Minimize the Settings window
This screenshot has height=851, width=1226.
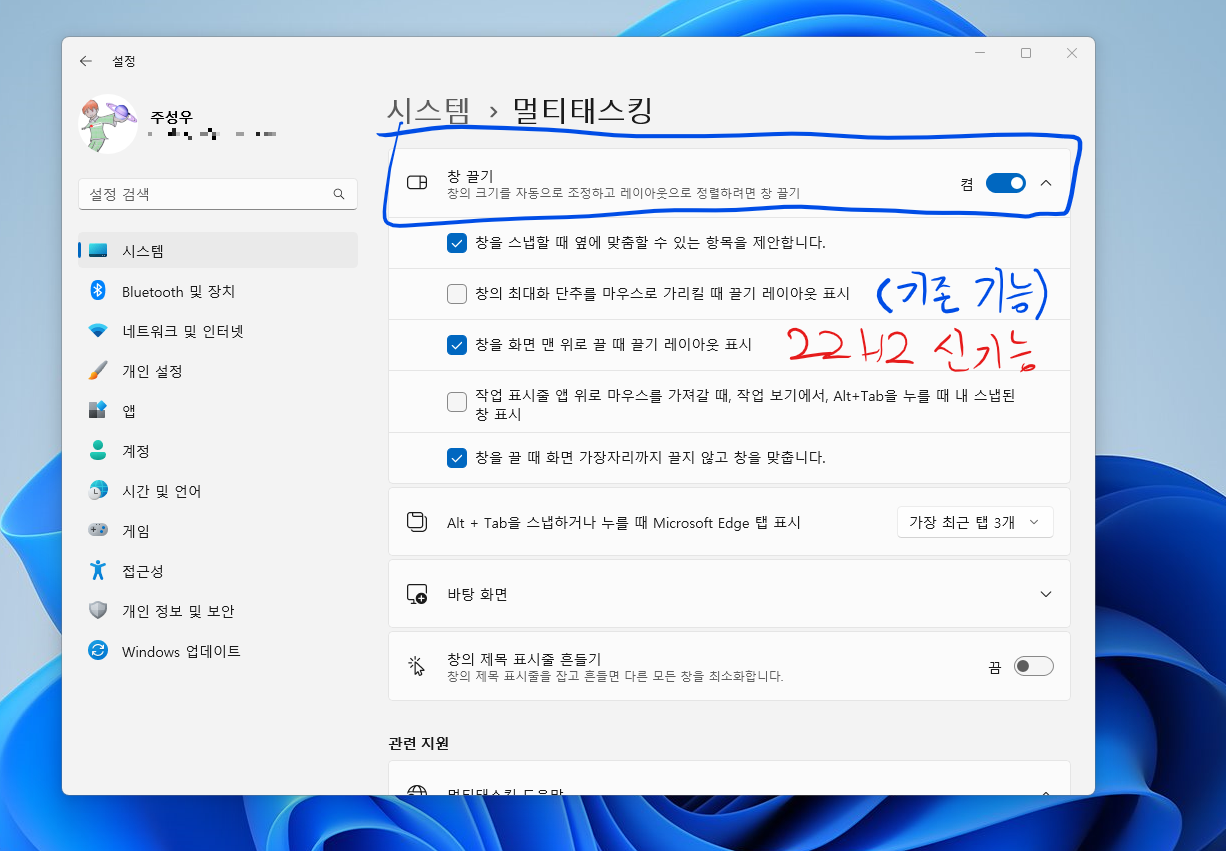(x=979, y=53)
